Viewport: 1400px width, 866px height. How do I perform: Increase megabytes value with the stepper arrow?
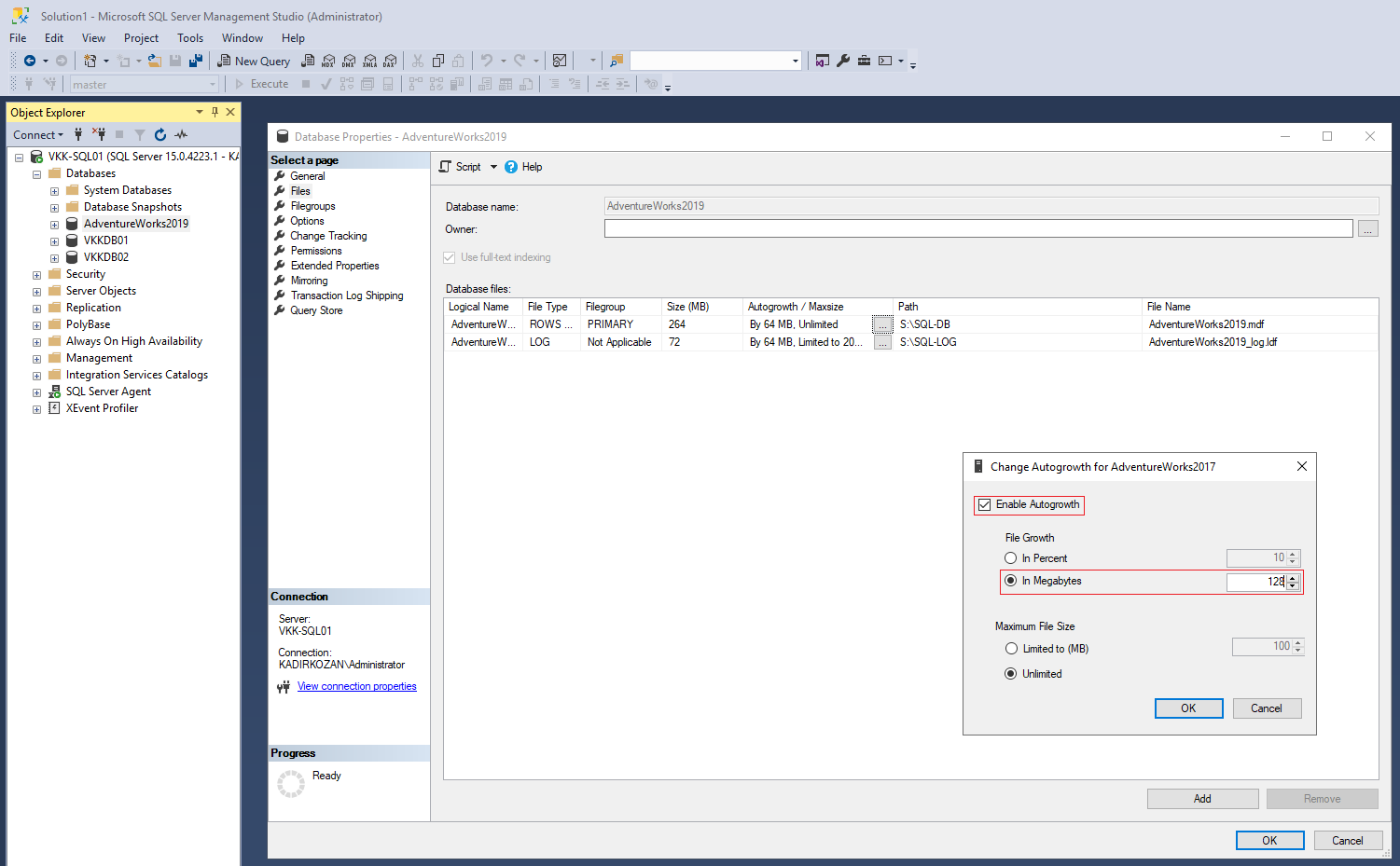click(1293, 577)
